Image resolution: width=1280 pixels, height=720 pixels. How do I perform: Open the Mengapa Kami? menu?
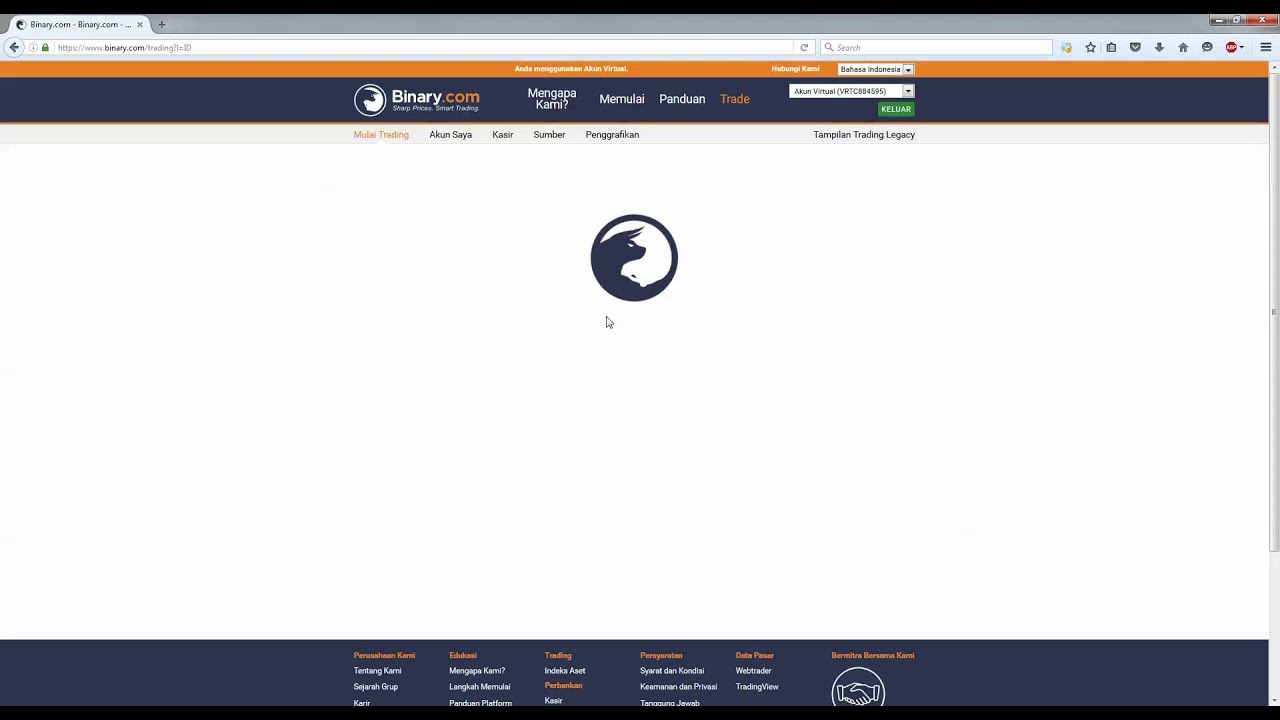(552, 99)
